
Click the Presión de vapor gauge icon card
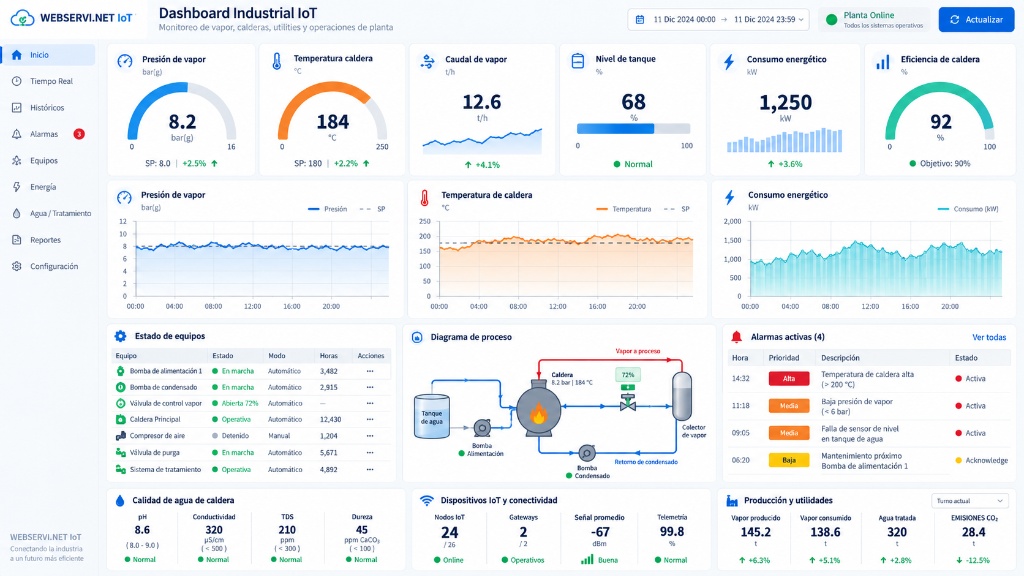tap(125, 61)
